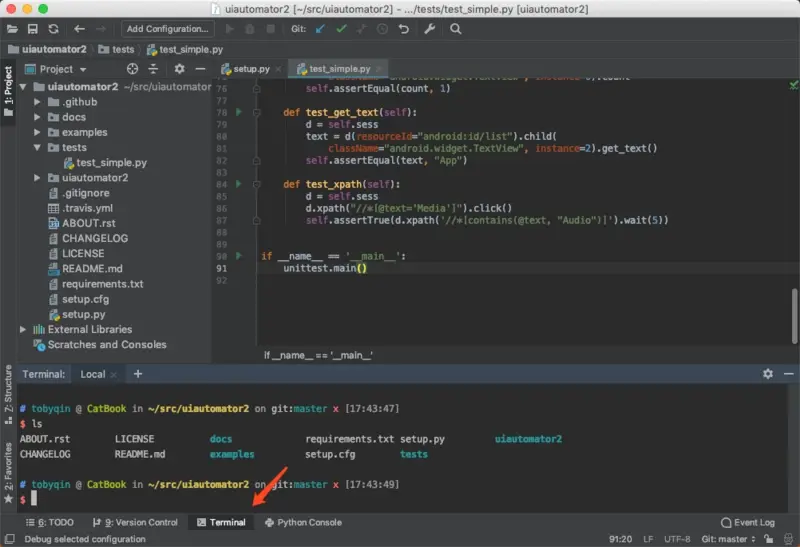Run the __main__ block via gutter arrow

click(x=238, y=256)
